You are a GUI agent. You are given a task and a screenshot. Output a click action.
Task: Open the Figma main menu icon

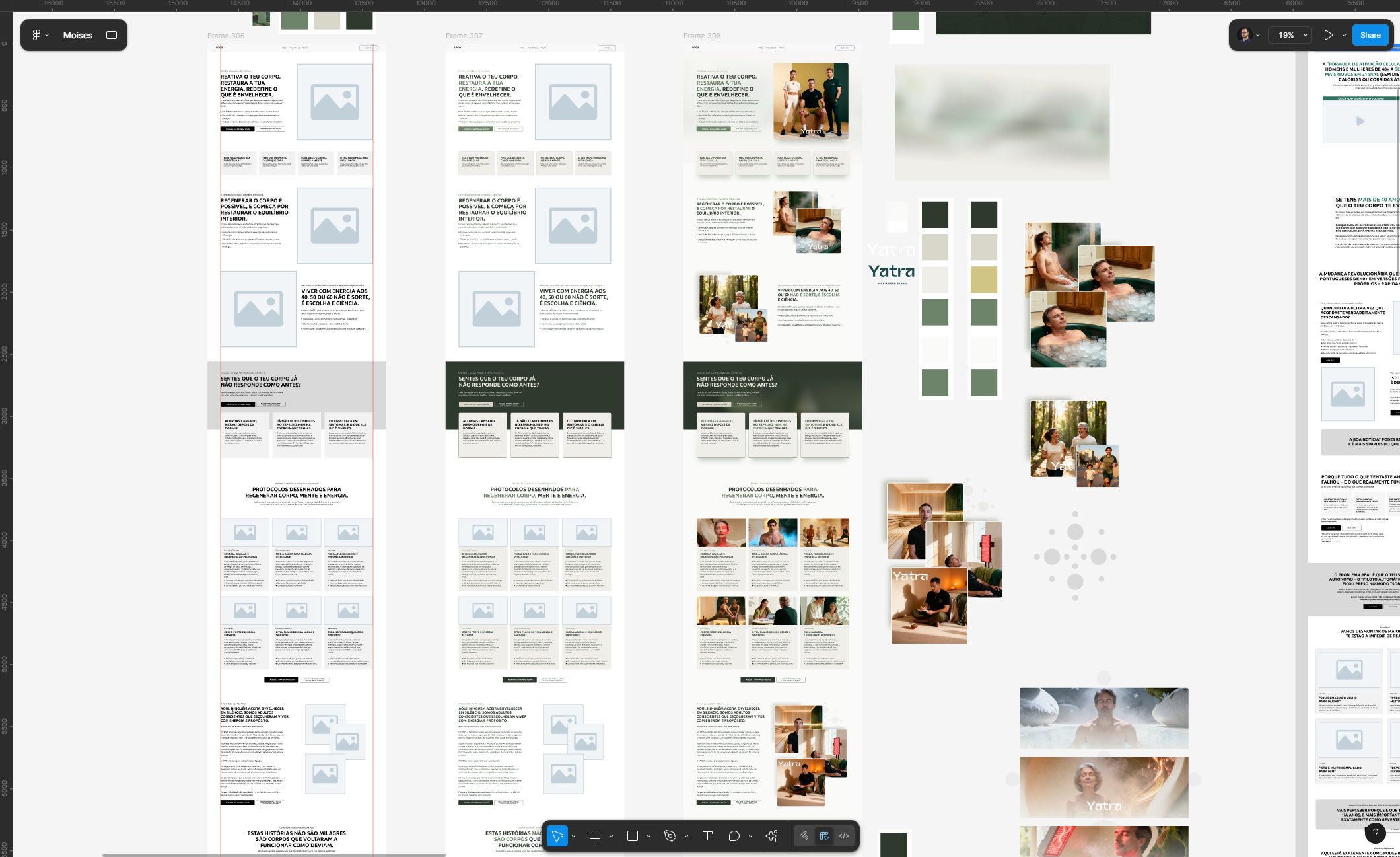click(37, 35)
